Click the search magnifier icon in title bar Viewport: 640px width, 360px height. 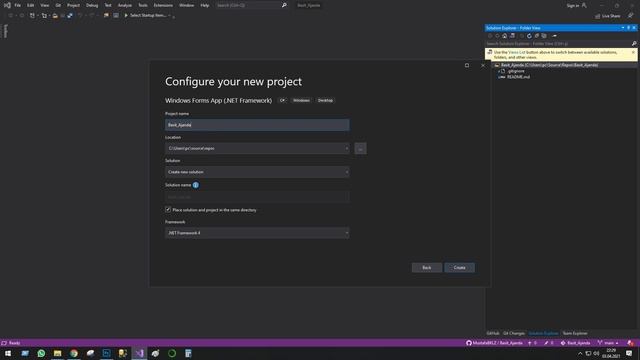click(x=284, y=5)
